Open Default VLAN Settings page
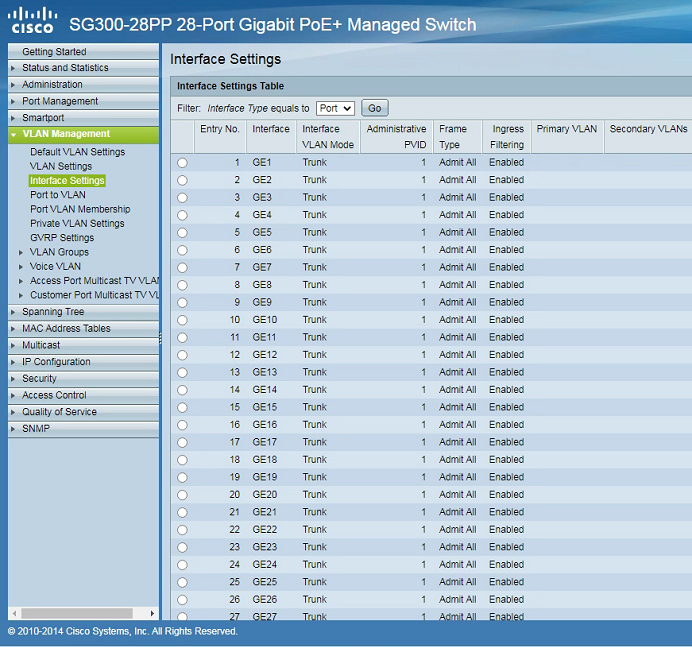 (77, 152)
